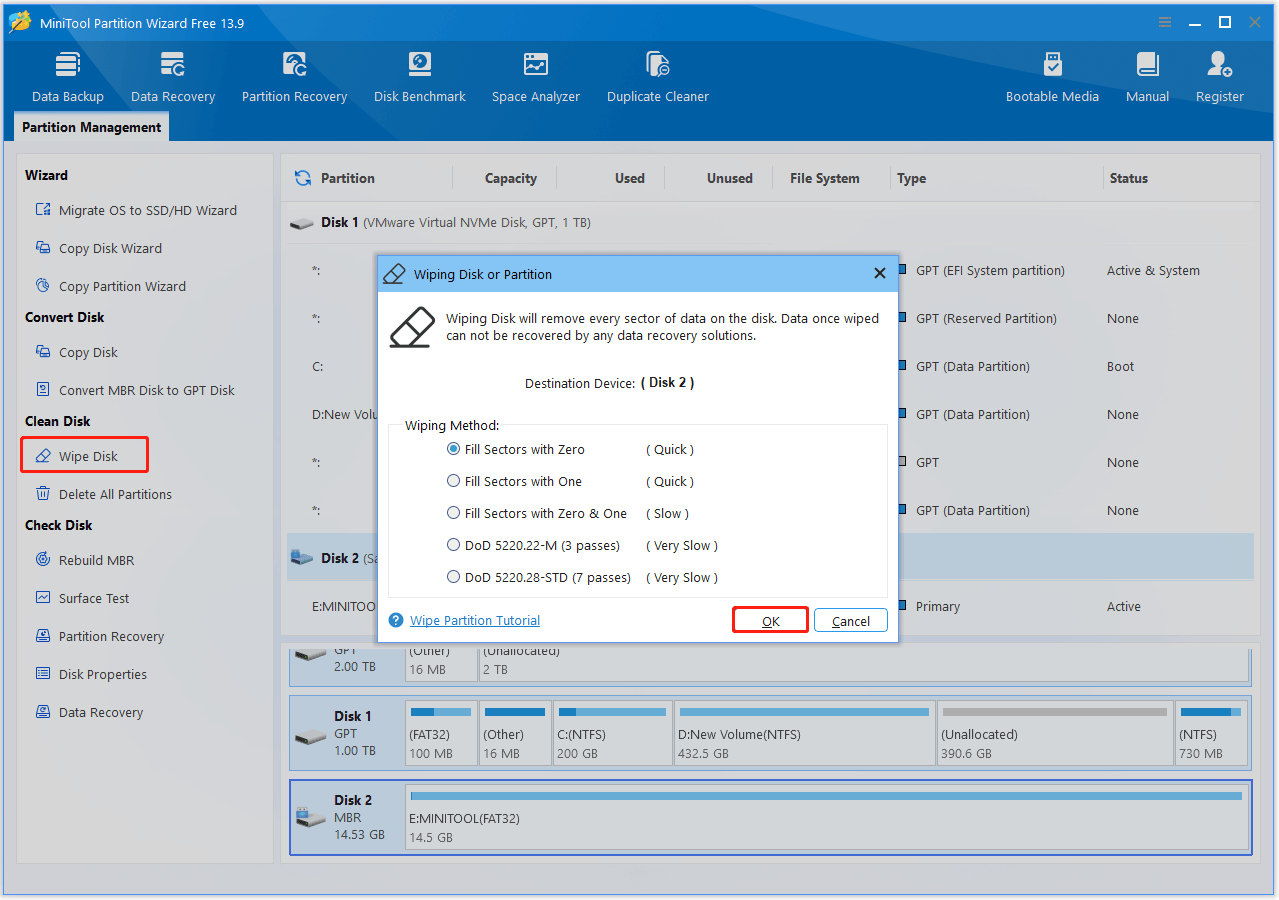Viewport: 1279px width, 900px height.
Task: Select the 390.6 GB Unallocated block
Action: 1054,733
